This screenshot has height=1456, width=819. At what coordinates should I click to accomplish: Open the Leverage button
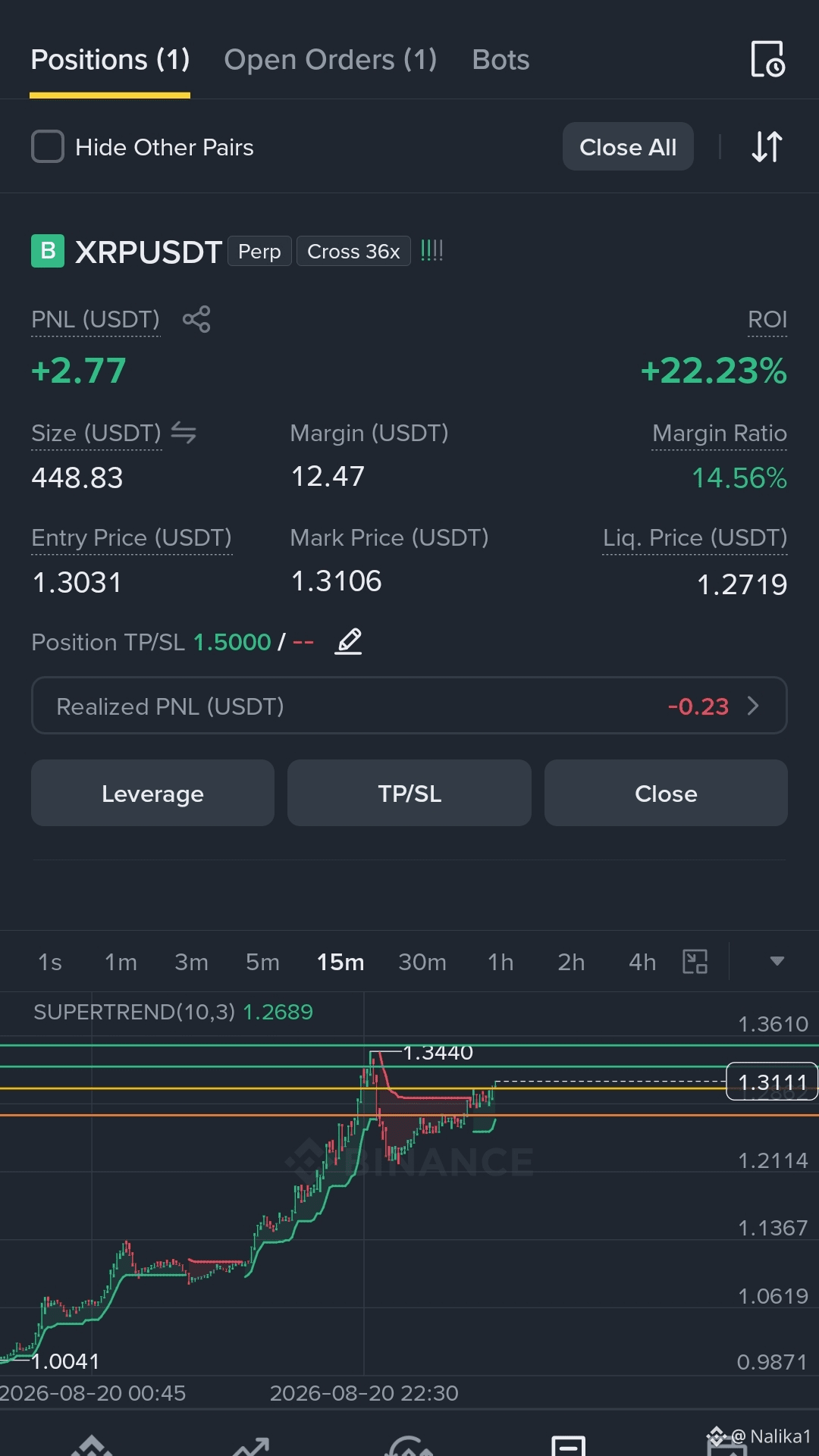tap(152, 793)
